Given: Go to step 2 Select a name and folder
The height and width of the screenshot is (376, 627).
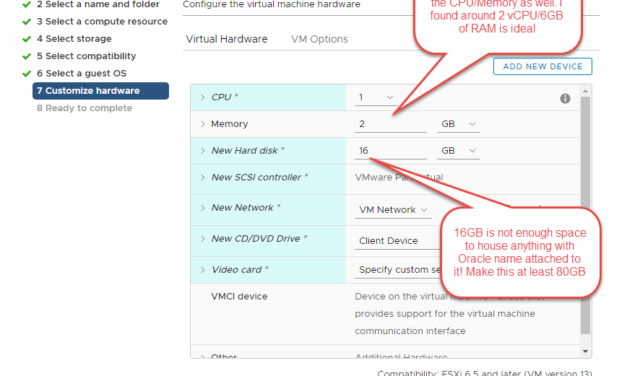Looking at the screenshot, I should coord(98,4).
